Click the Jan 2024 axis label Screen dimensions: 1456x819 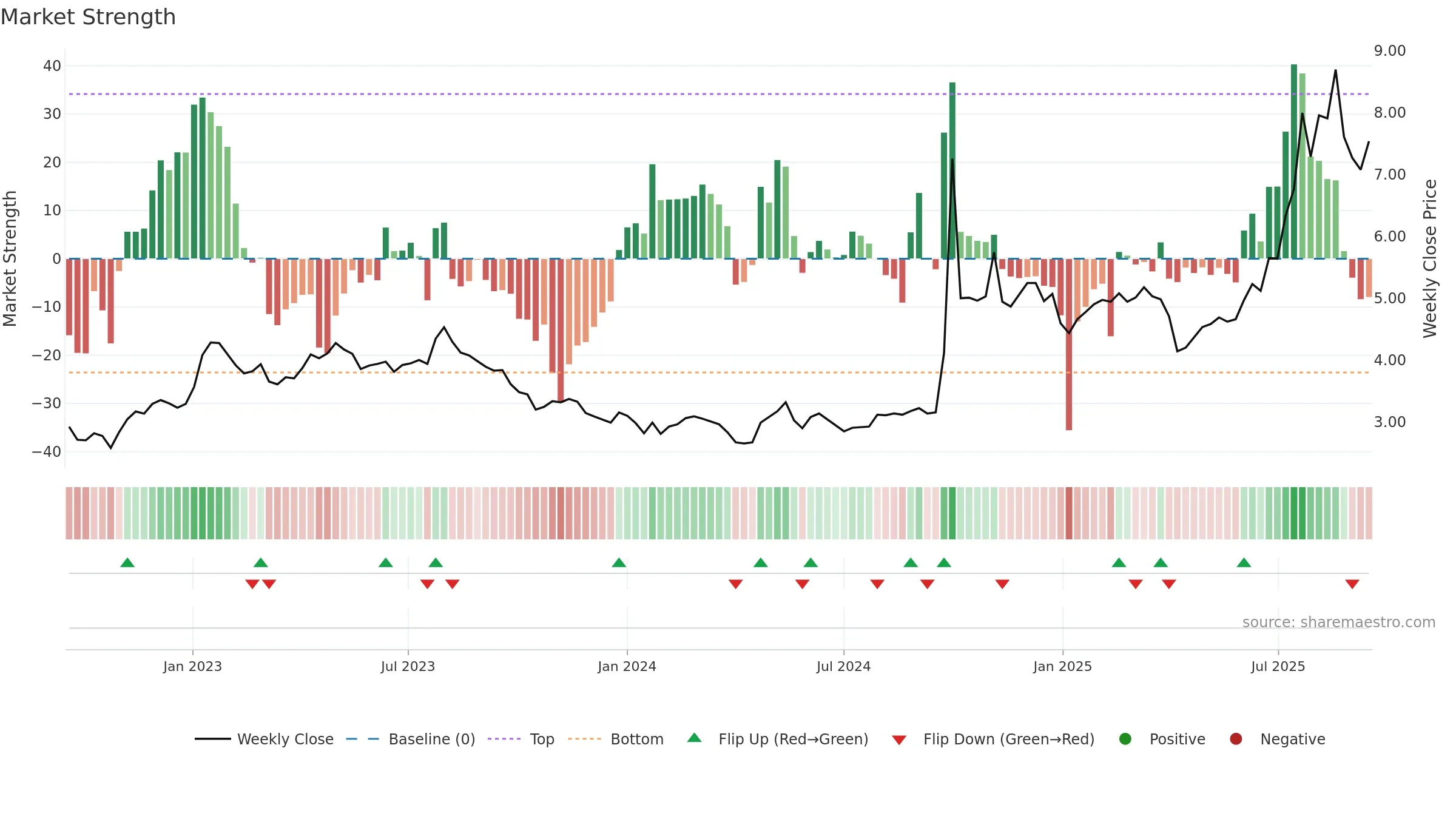click(627, 666)
